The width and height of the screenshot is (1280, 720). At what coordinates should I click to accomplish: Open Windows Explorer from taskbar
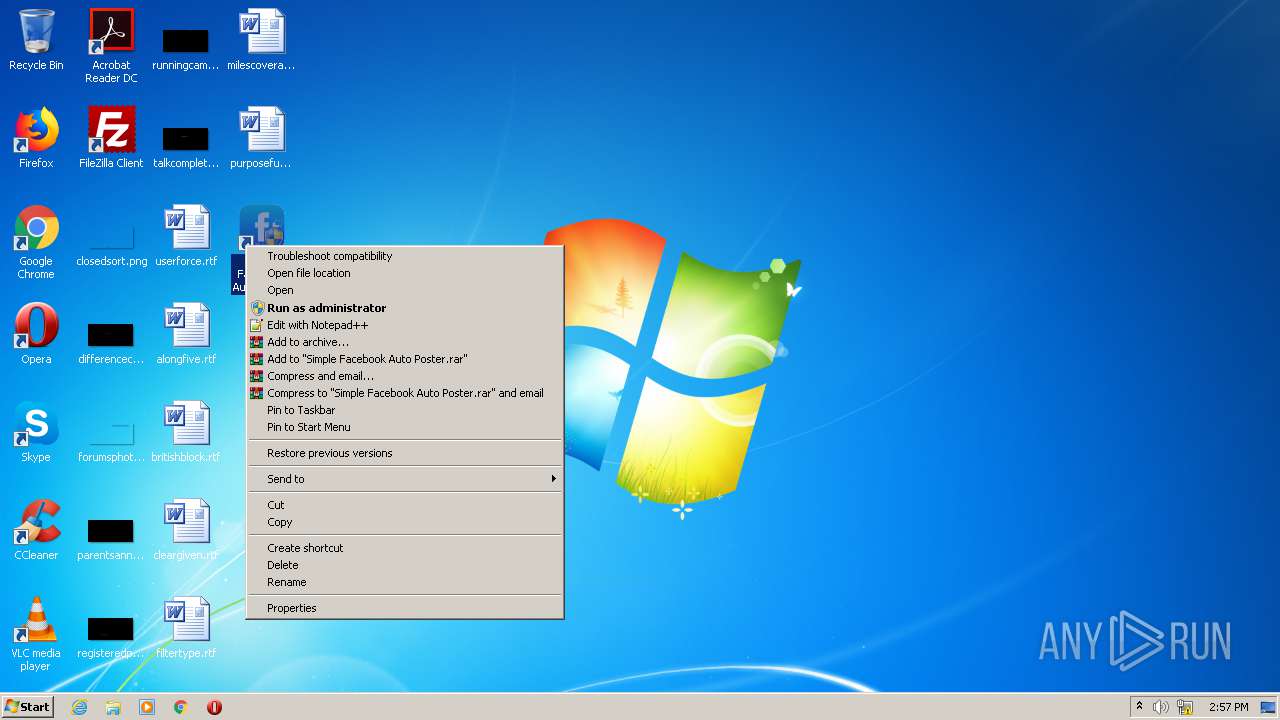pos(113,707)
